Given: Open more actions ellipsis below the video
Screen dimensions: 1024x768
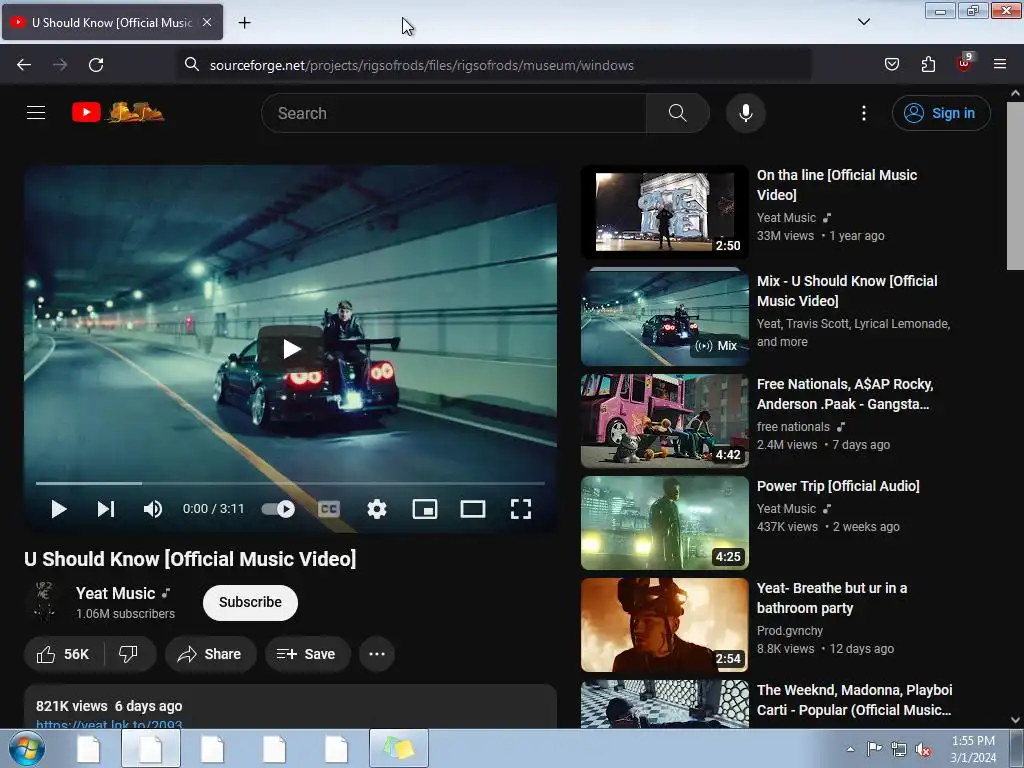Looking at the screenshot, I should (x=377, y=654).
